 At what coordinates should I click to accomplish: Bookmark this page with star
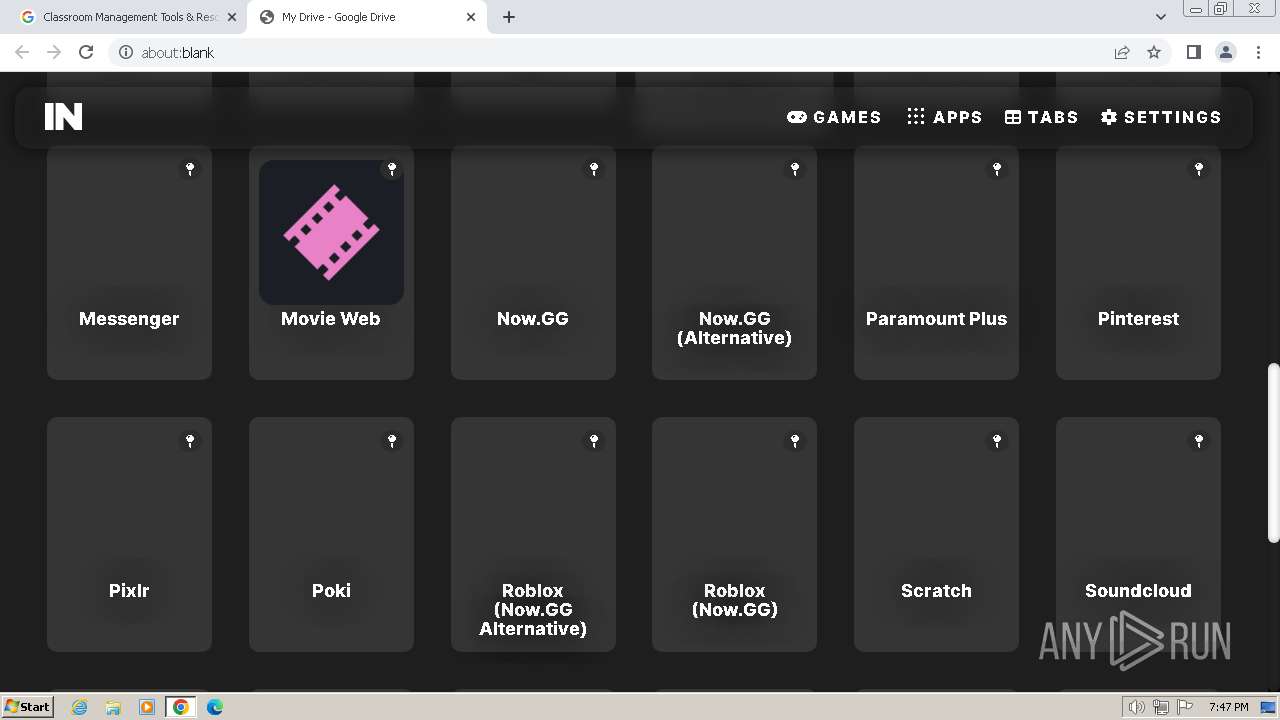(x=1154, y=52)
